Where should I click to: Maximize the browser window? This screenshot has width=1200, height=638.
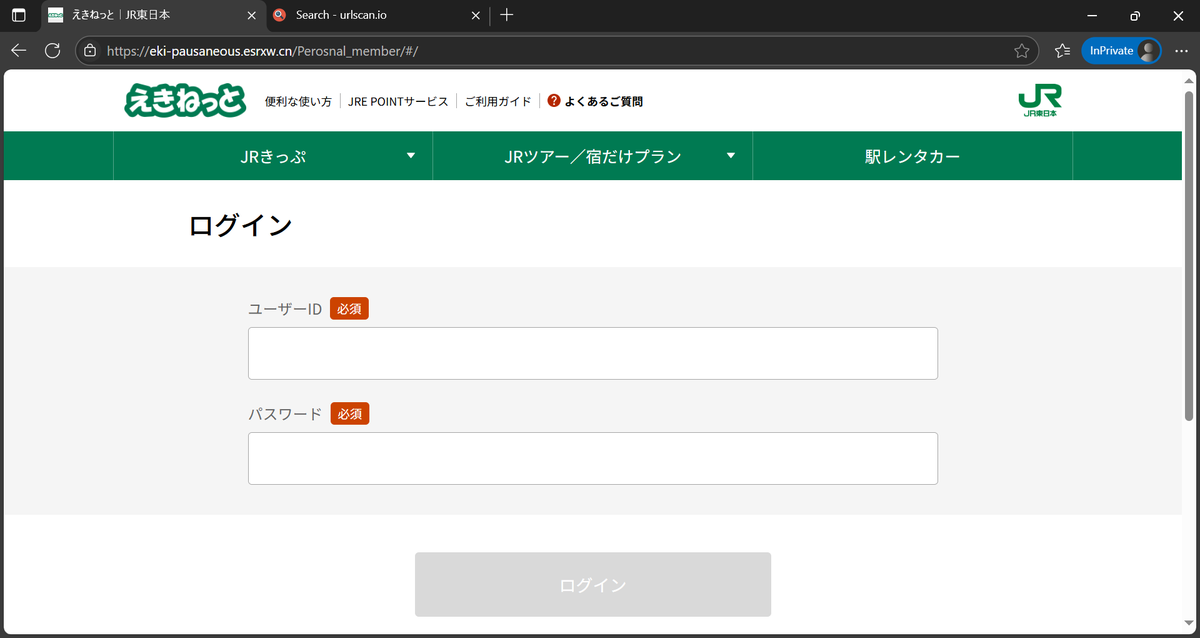click(x=1134, y=15)
